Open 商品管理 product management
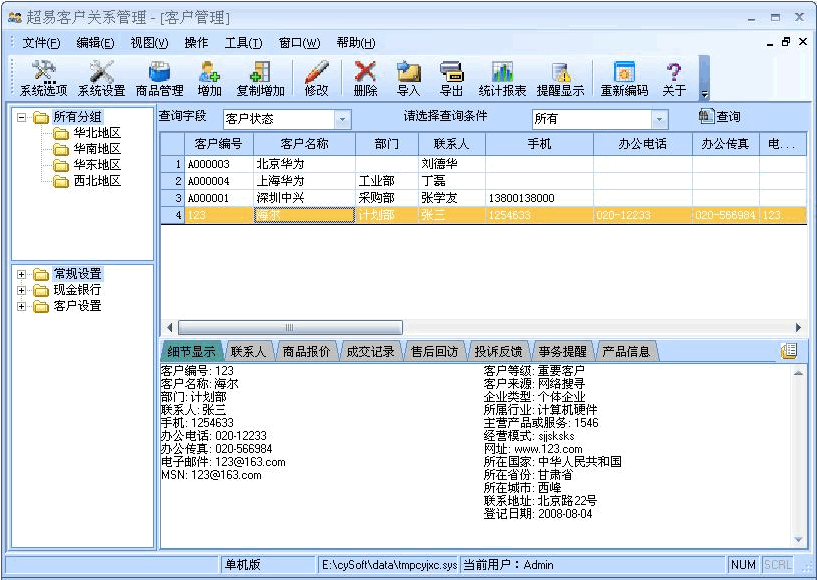 (x=160, y=78)
